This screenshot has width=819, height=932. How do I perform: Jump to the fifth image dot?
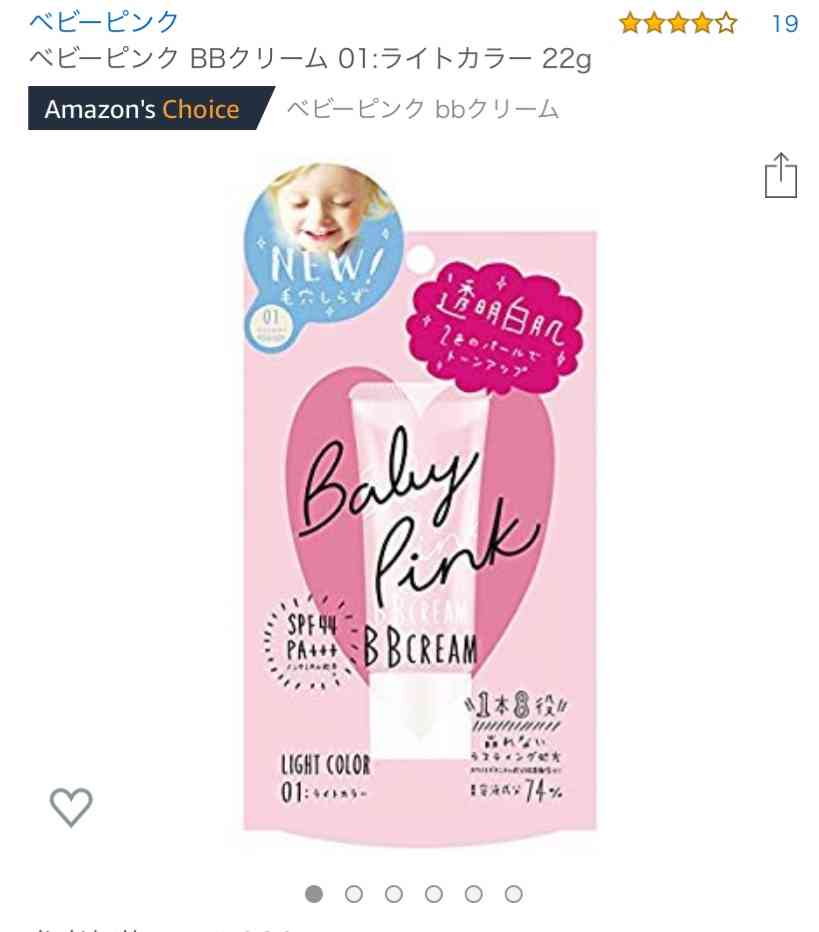[x=474, y=893]
